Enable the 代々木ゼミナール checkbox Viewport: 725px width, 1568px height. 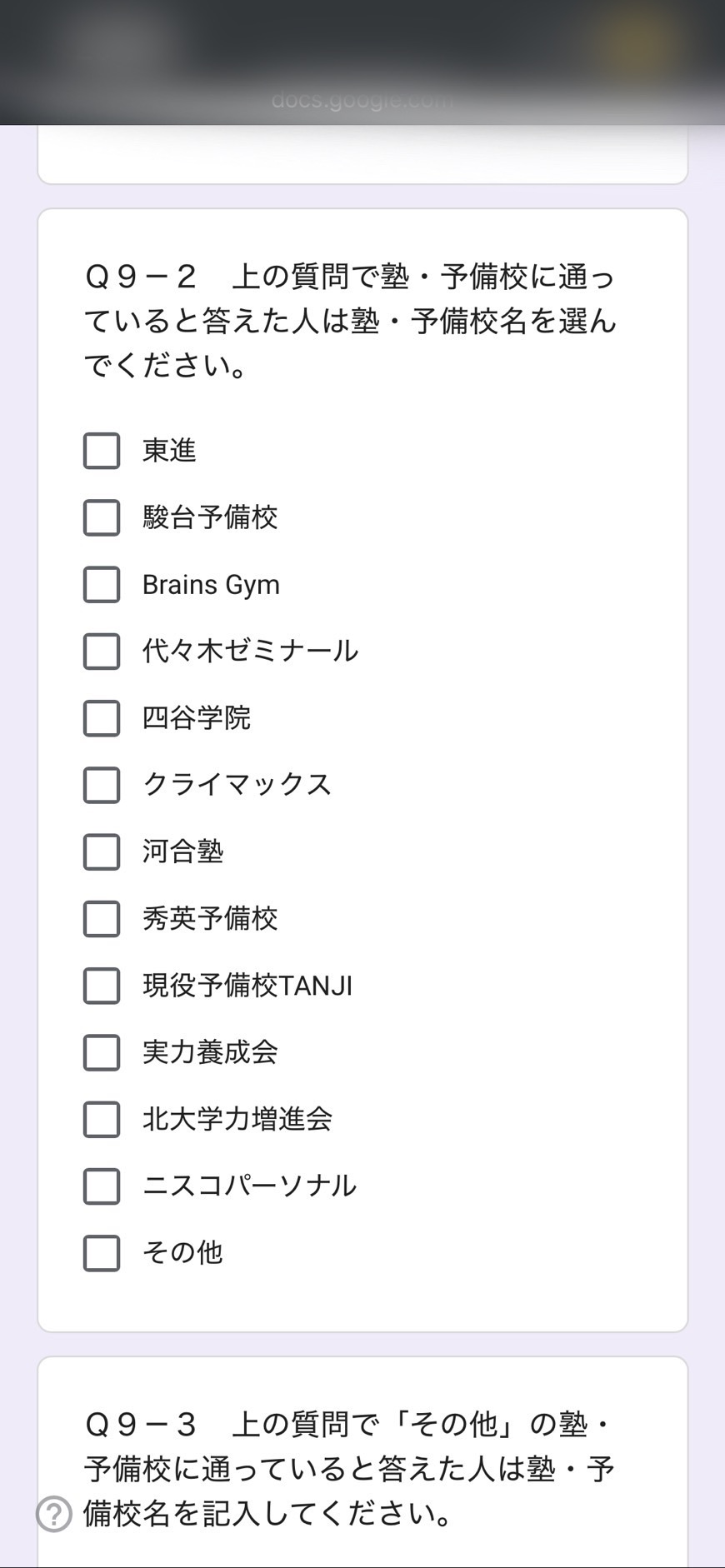(x=102, y=652)
